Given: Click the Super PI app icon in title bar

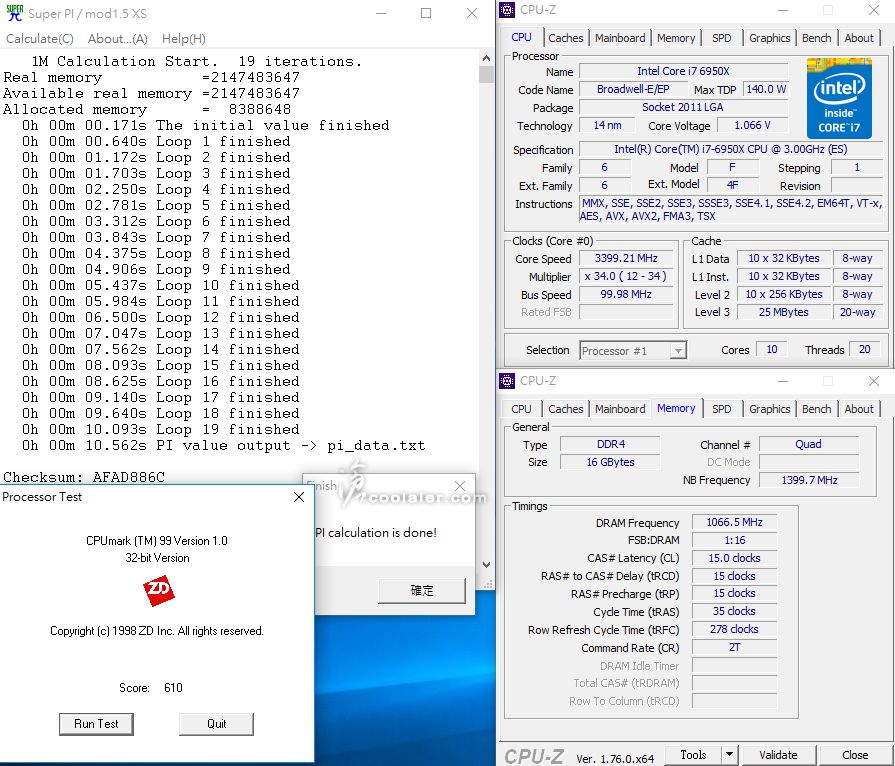Looking at the screenshot, I should pos(14,13).
